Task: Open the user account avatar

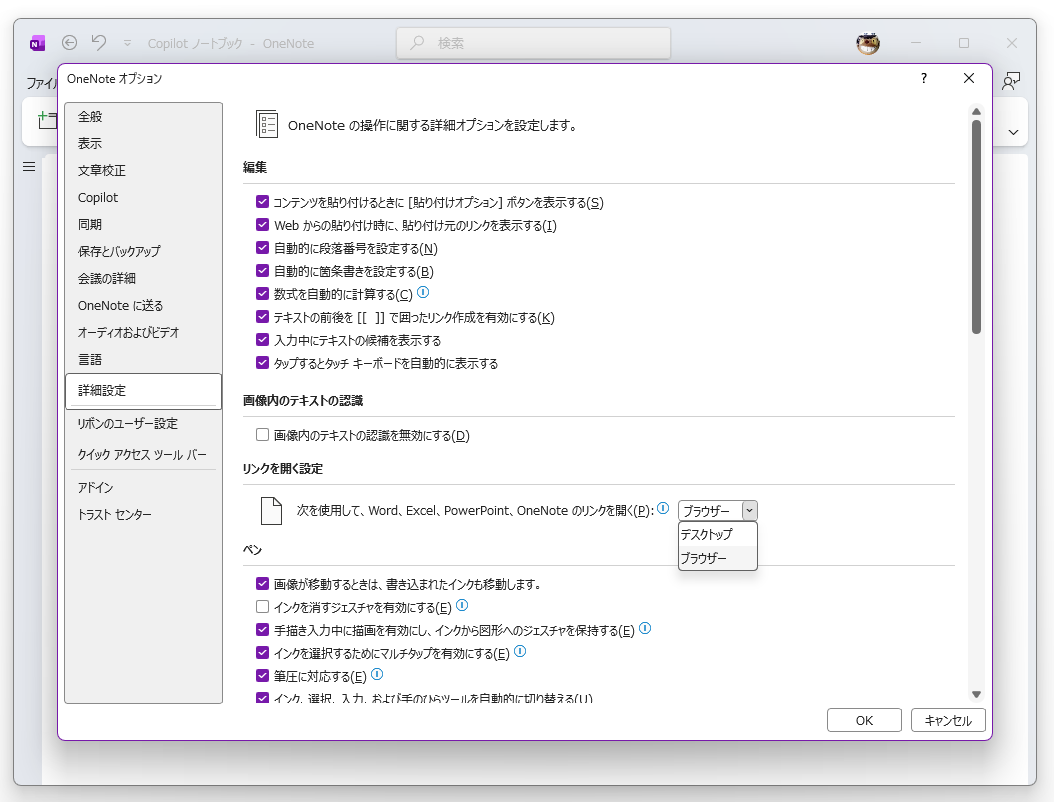Action: pos(868,43)
